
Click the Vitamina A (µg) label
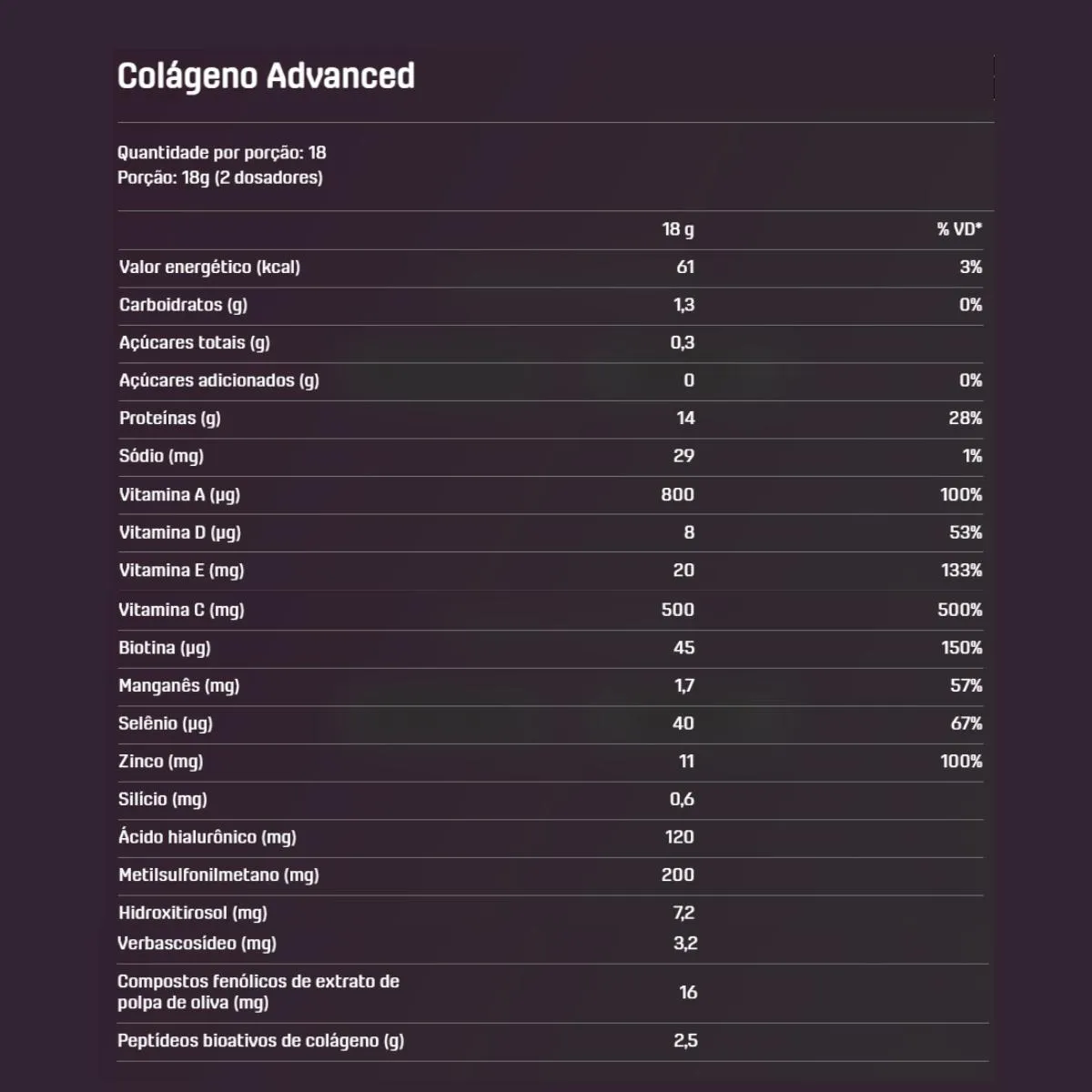(x=179, y=495)
